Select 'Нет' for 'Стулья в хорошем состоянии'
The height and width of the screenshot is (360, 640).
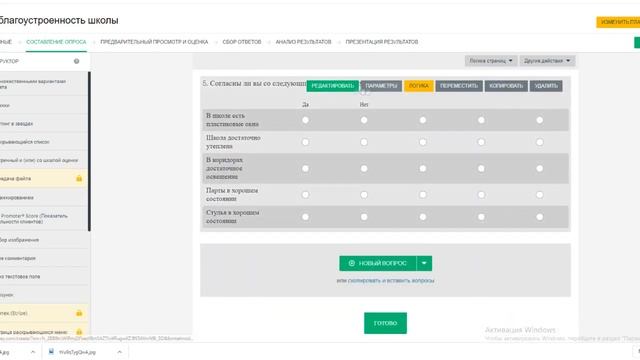364,217
